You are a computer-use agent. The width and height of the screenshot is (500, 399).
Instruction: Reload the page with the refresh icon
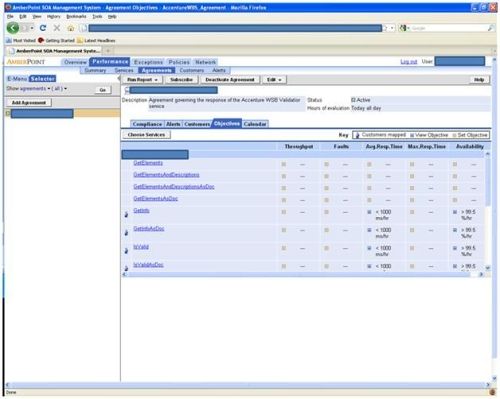pyautogui.click(x=43, y=28)
